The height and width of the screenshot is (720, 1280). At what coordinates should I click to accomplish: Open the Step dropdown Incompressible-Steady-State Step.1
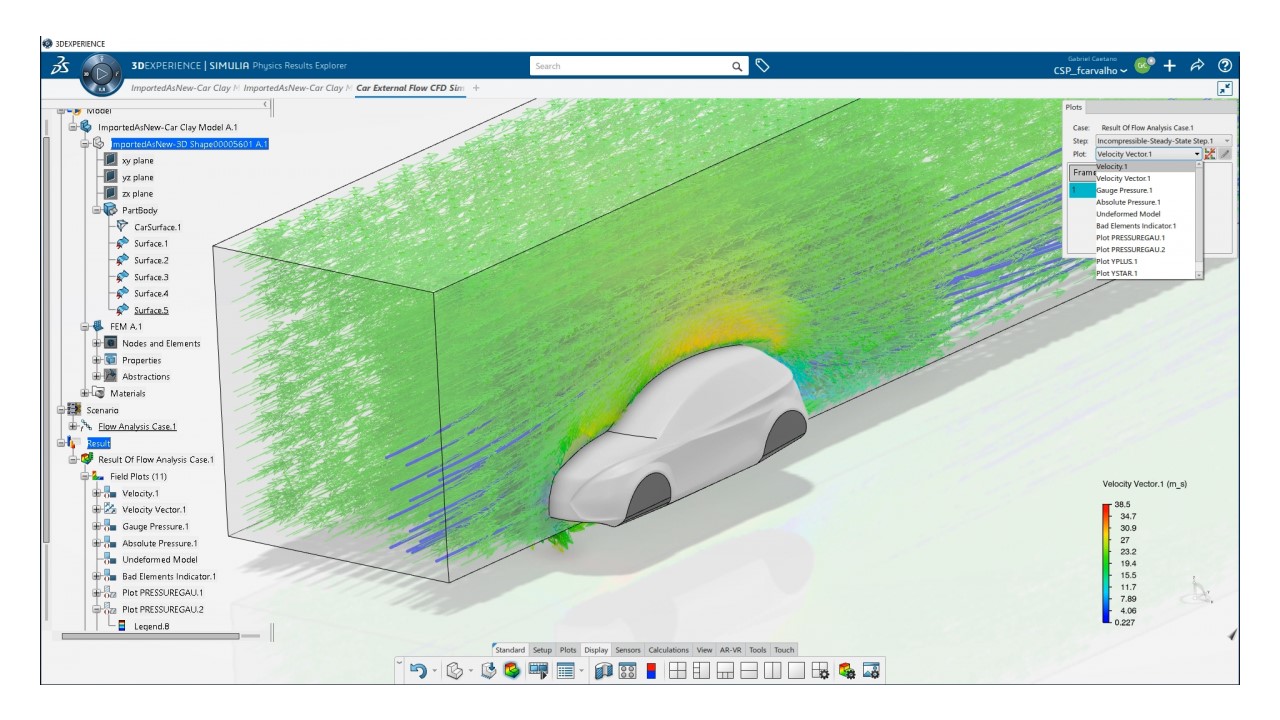[x=1164, y=141]
